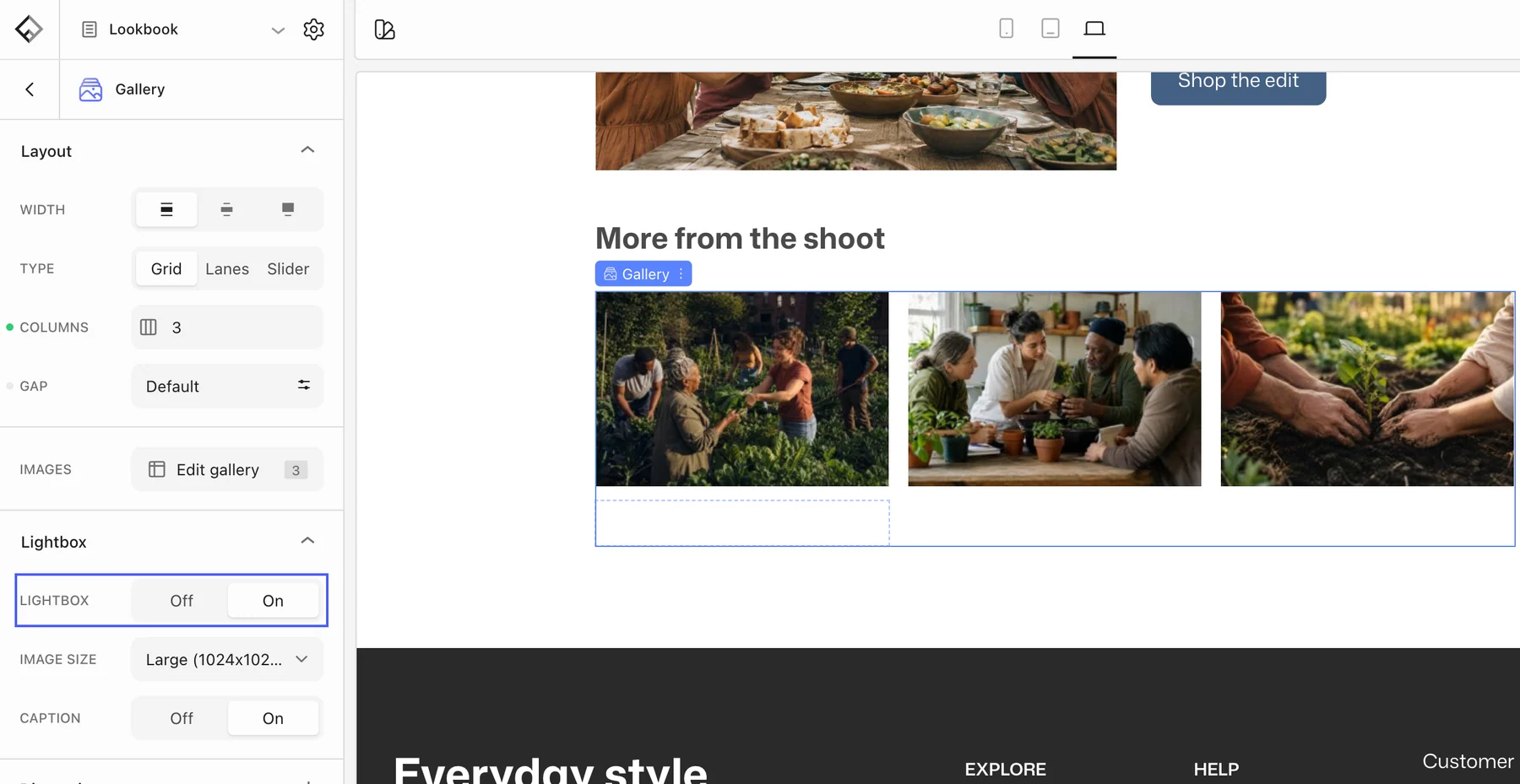Turn Lightbox off
The width and height of the screenshot is (1520, 784).
tap(182, 601)
